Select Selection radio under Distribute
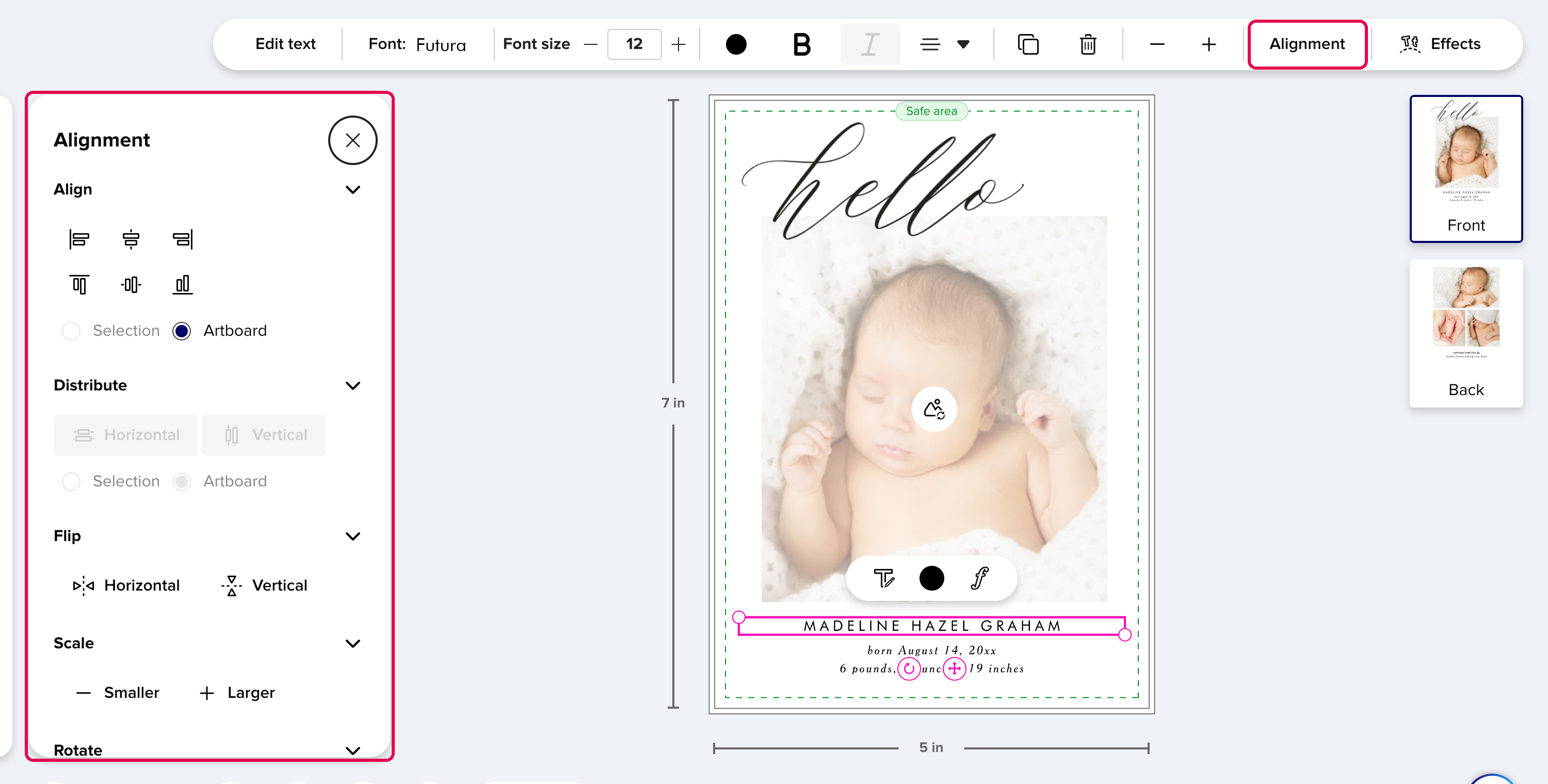1548x784 pixels. pos(71,482)
